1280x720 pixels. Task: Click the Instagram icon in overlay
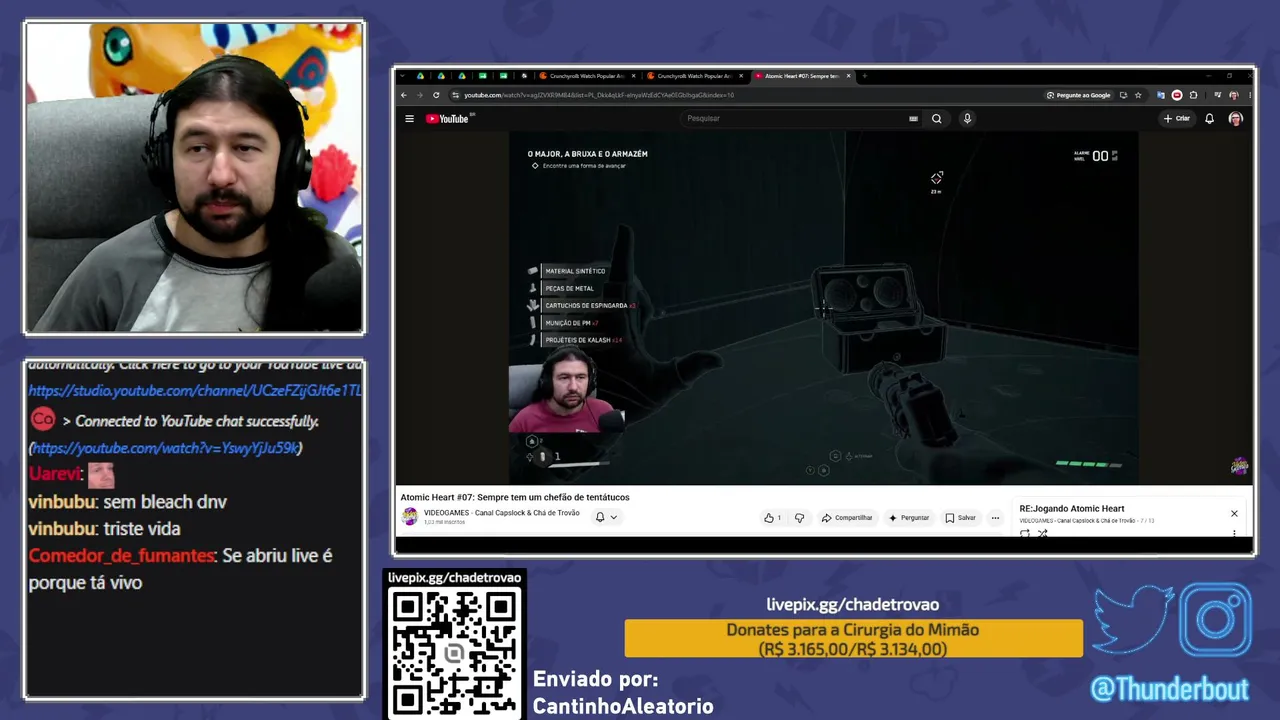point(1216,620)
